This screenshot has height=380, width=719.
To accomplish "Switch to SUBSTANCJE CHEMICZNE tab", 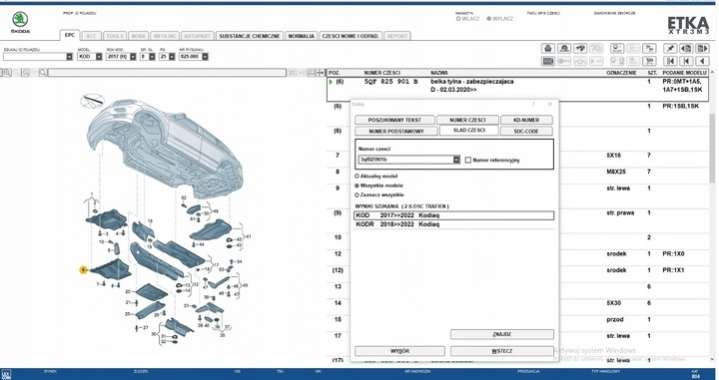I will [249, 36].
